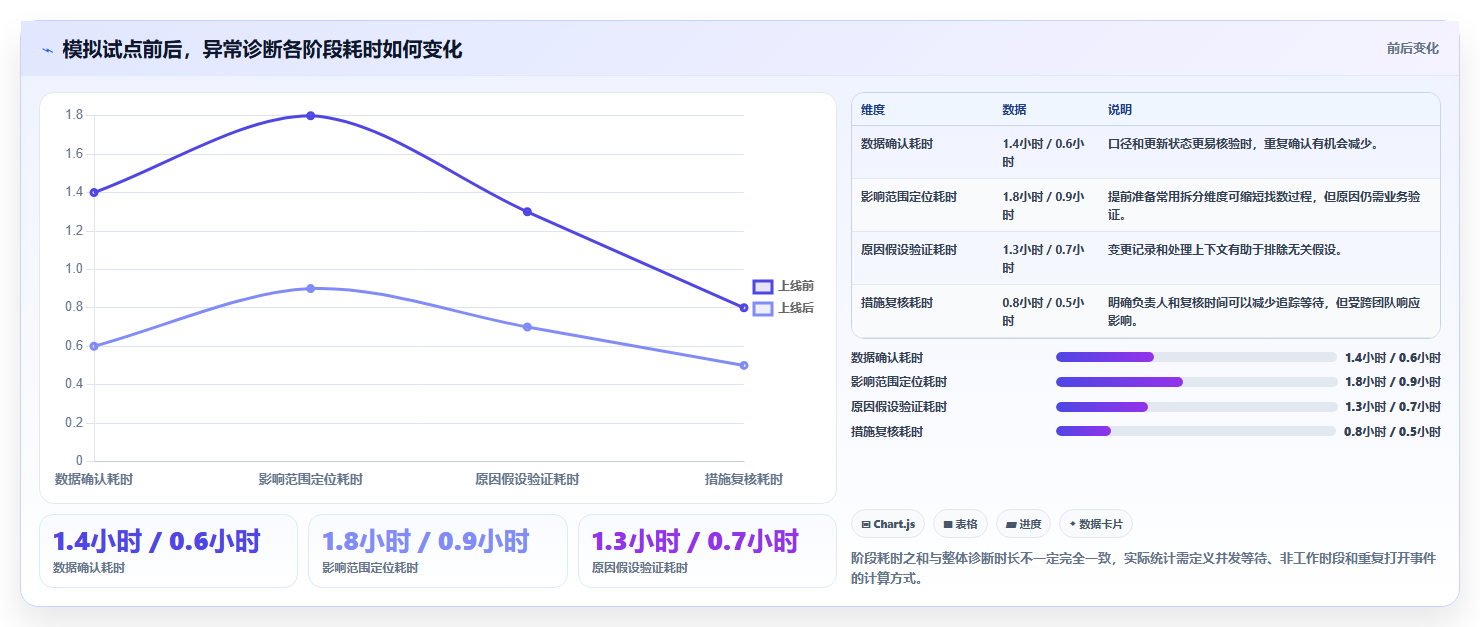The width and height of the screenshot is (1480, 627).
Task: Click the 数据确认耗时 table row name
Action: (x=897, y=144)
